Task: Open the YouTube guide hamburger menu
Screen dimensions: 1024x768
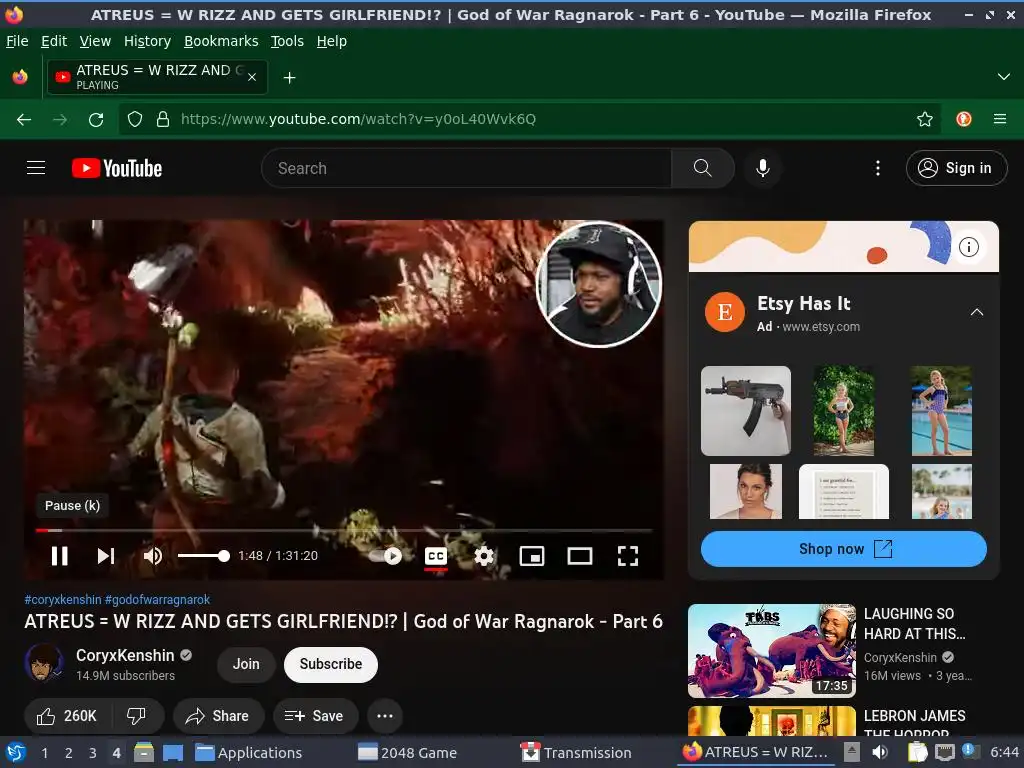Action: (x=36, y=168)
